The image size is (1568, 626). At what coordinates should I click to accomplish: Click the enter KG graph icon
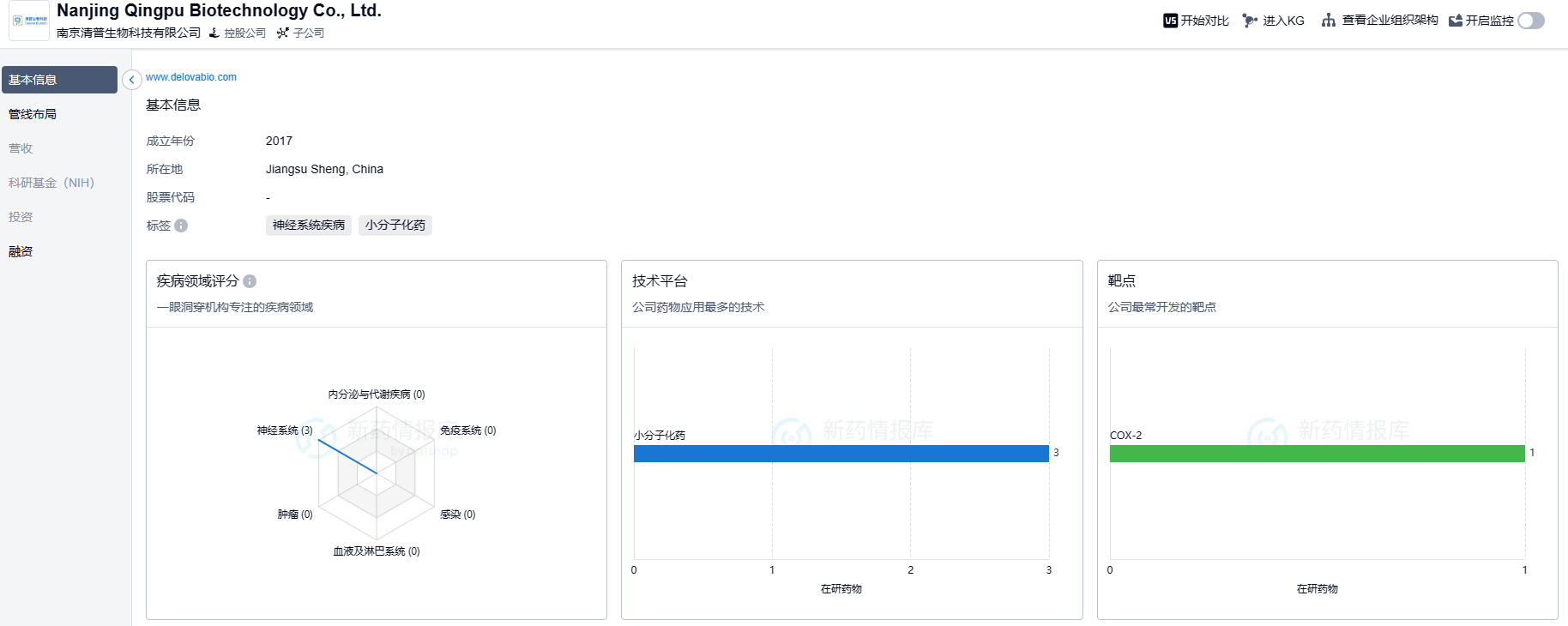pyautogui.click(x=1250, y=21)
